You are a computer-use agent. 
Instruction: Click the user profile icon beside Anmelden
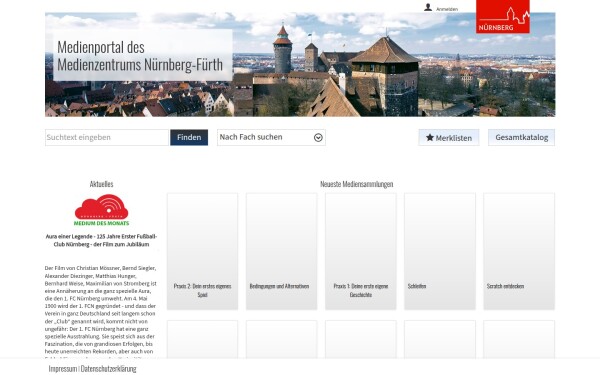[428, 7]
